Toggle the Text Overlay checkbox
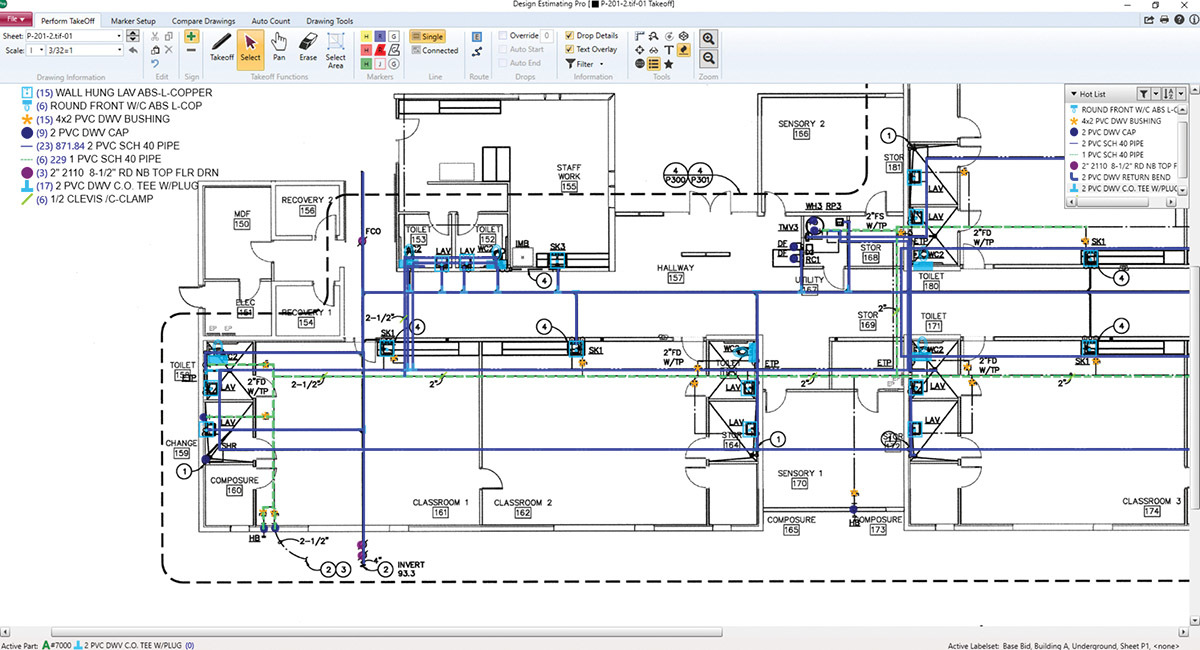 click(x=570, y=49)
